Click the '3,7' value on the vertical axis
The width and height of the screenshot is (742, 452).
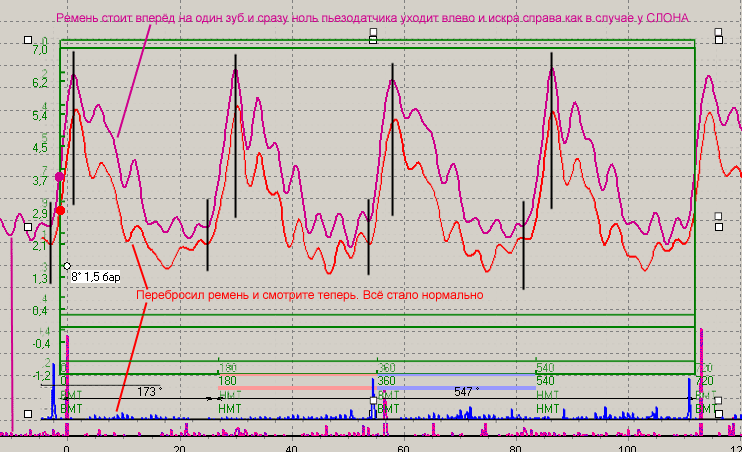point(40,181)
